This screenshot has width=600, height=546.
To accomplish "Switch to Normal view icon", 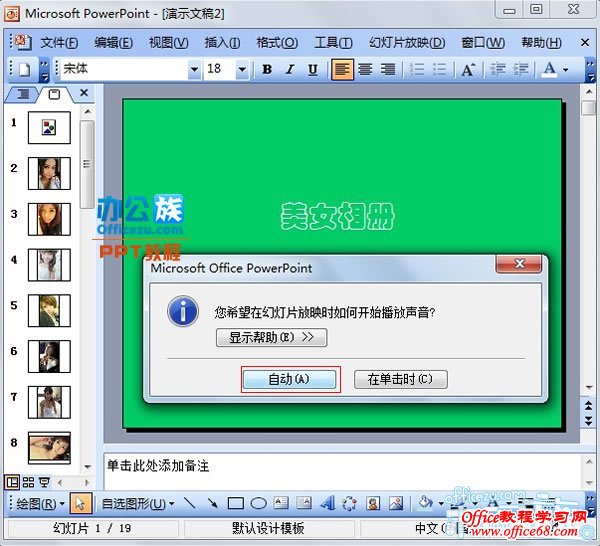I will coord(12,482).
